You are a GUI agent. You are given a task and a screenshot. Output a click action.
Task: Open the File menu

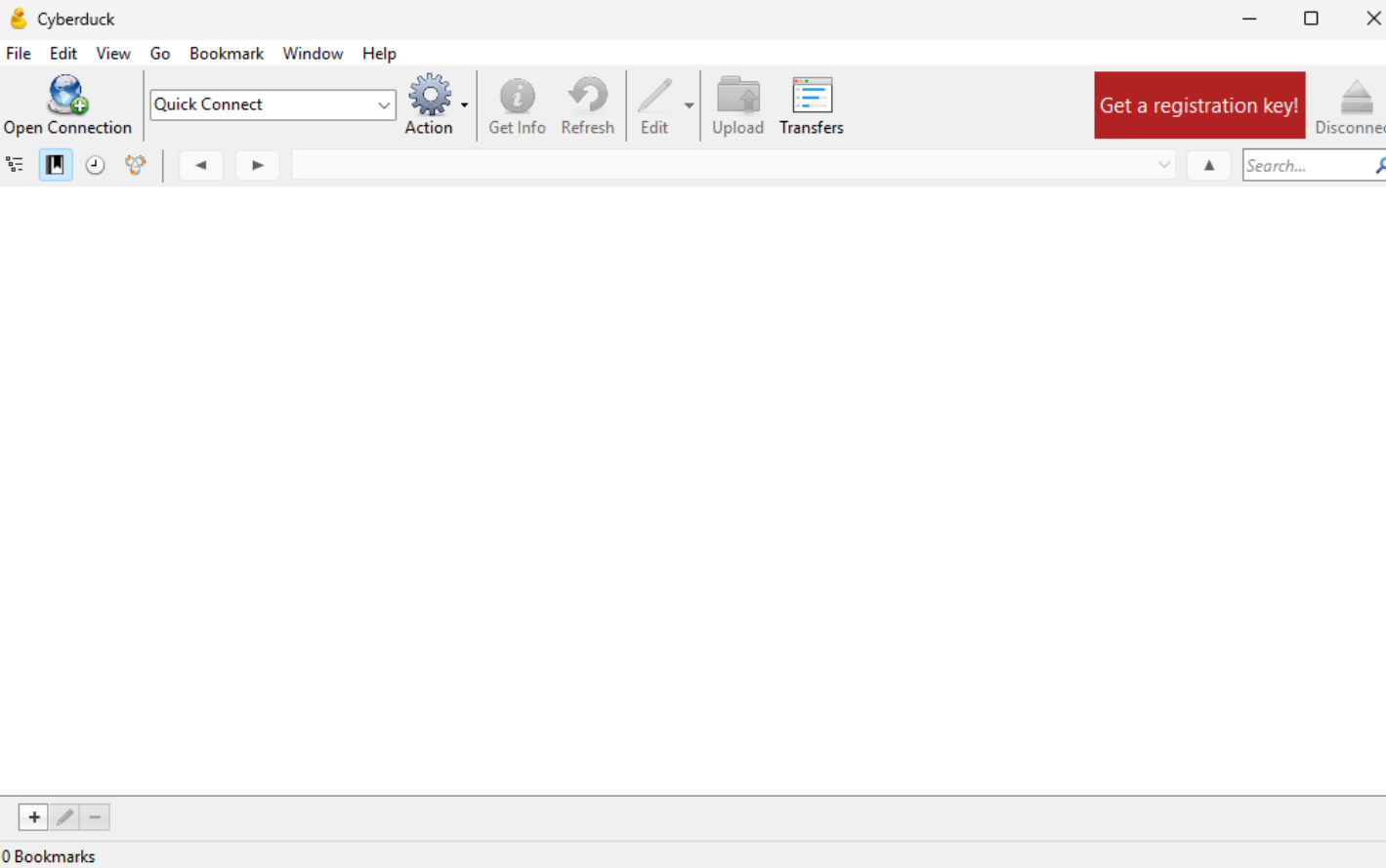tap(19, 54)
